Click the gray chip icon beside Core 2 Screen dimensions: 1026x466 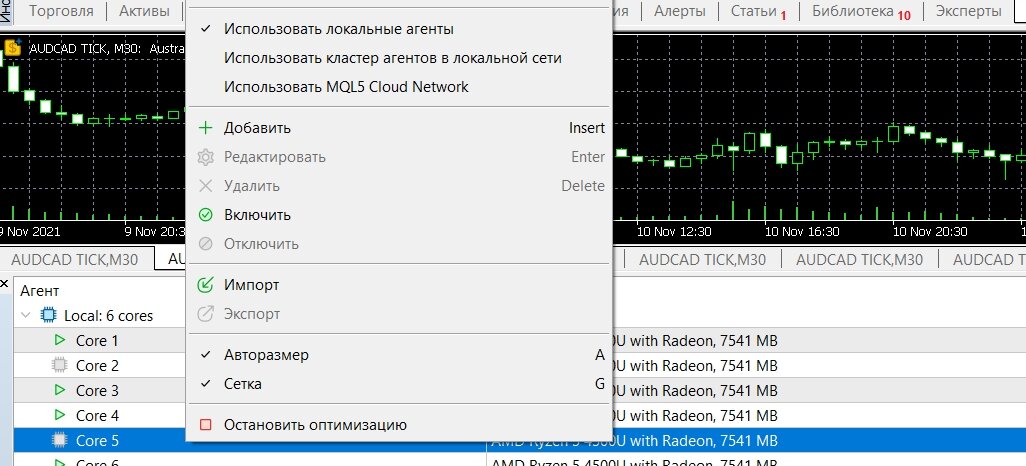59,365
